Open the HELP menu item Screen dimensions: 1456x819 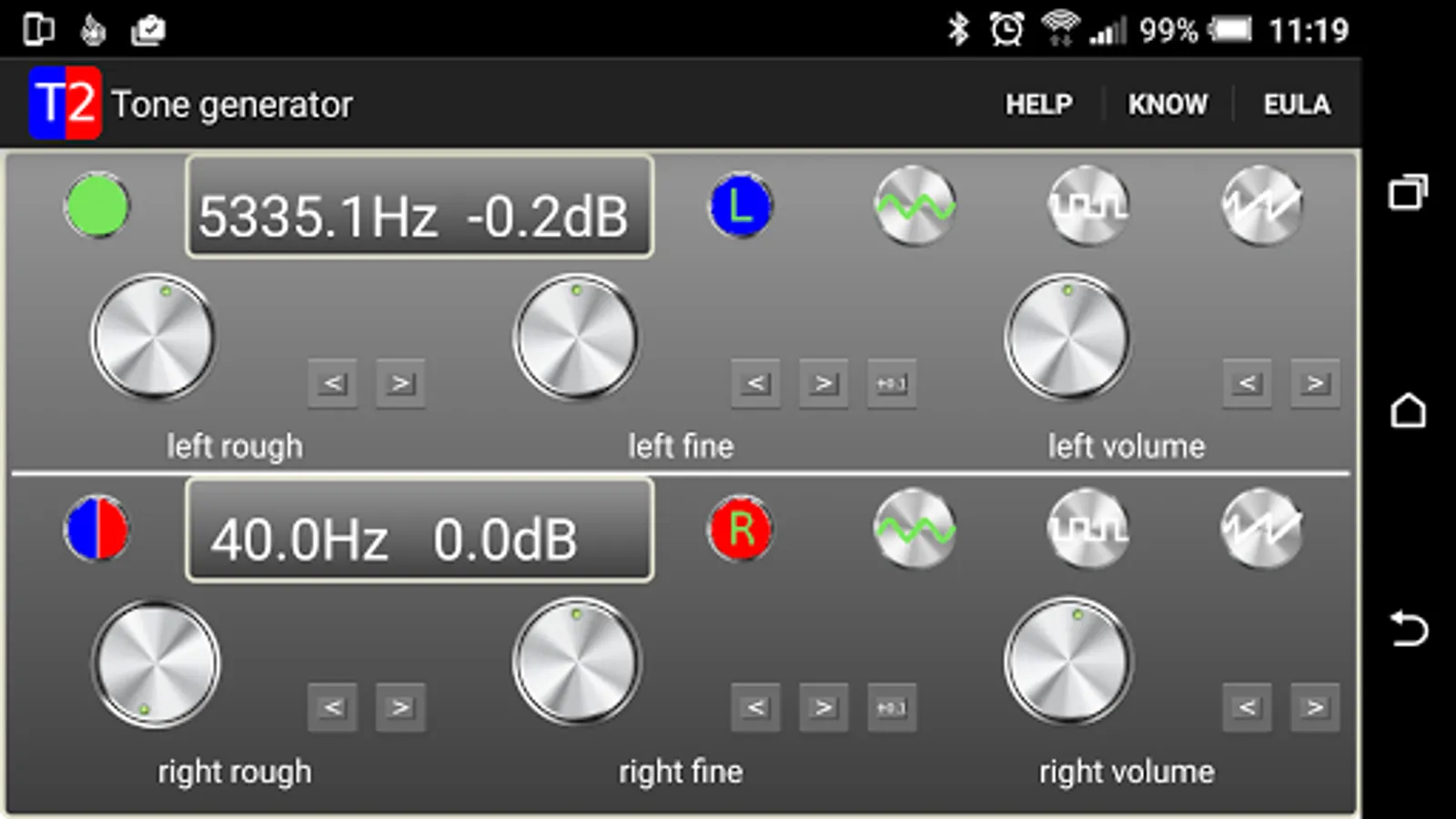click(1039, 105)
